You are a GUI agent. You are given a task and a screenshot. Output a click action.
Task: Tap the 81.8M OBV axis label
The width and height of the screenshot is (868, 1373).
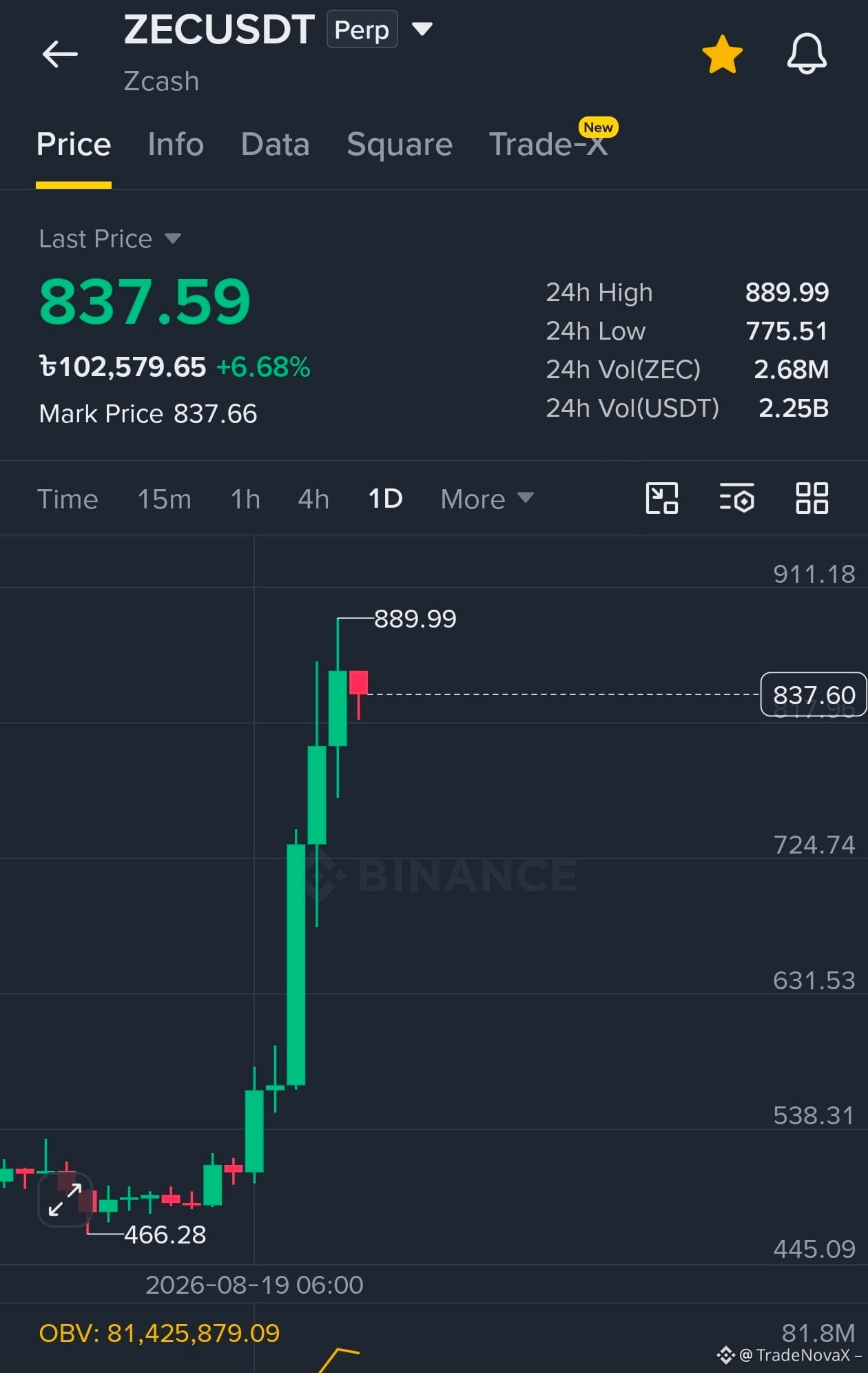tap(818, 1333)
